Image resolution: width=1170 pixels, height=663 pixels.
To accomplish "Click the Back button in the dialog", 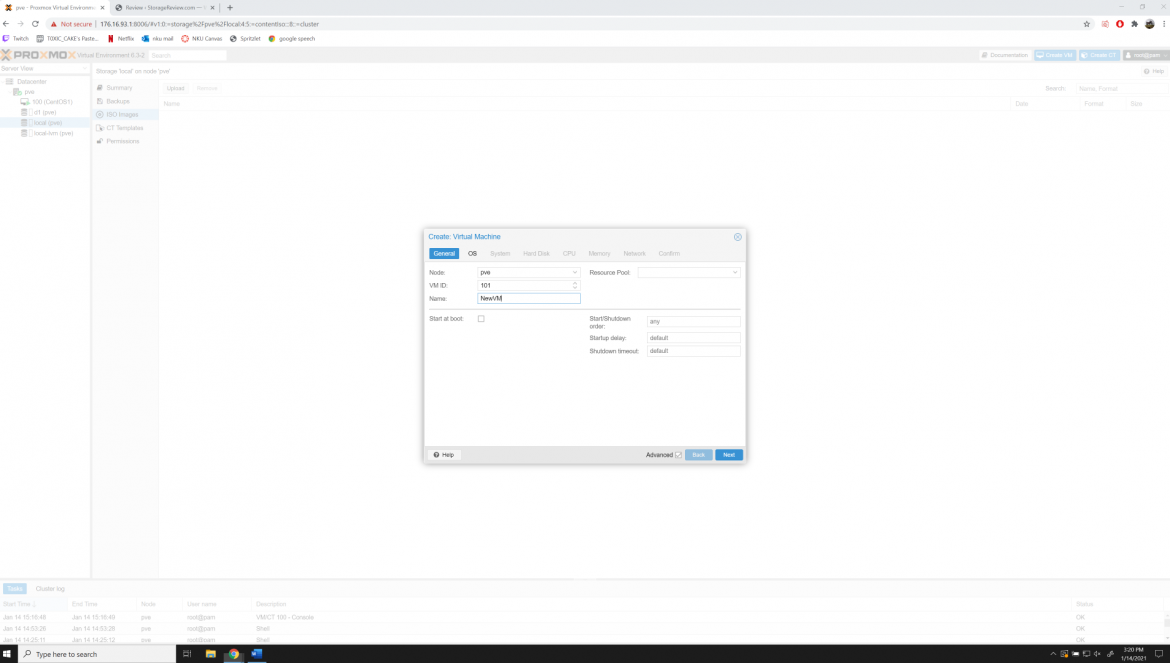I will [x=698, y=455].
